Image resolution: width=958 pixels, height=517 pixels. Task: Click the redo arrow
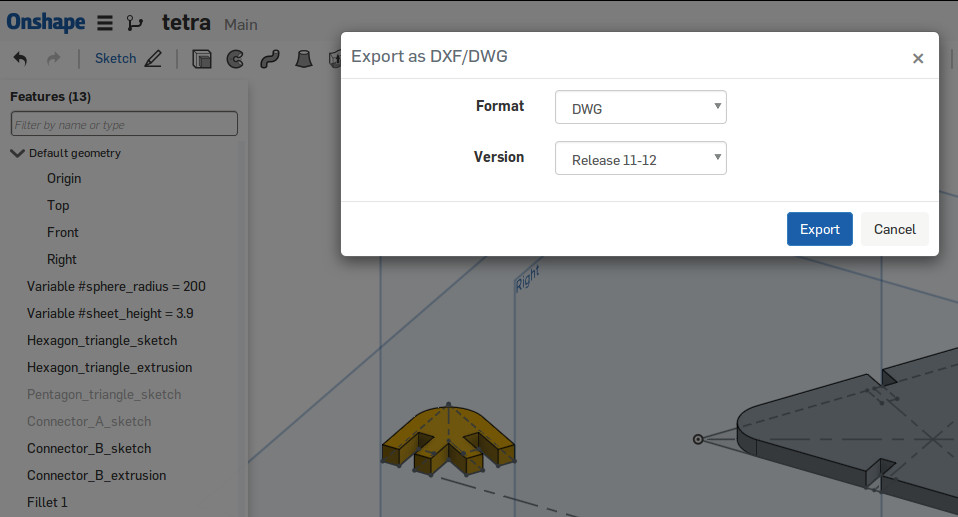[x=54, y=59]
